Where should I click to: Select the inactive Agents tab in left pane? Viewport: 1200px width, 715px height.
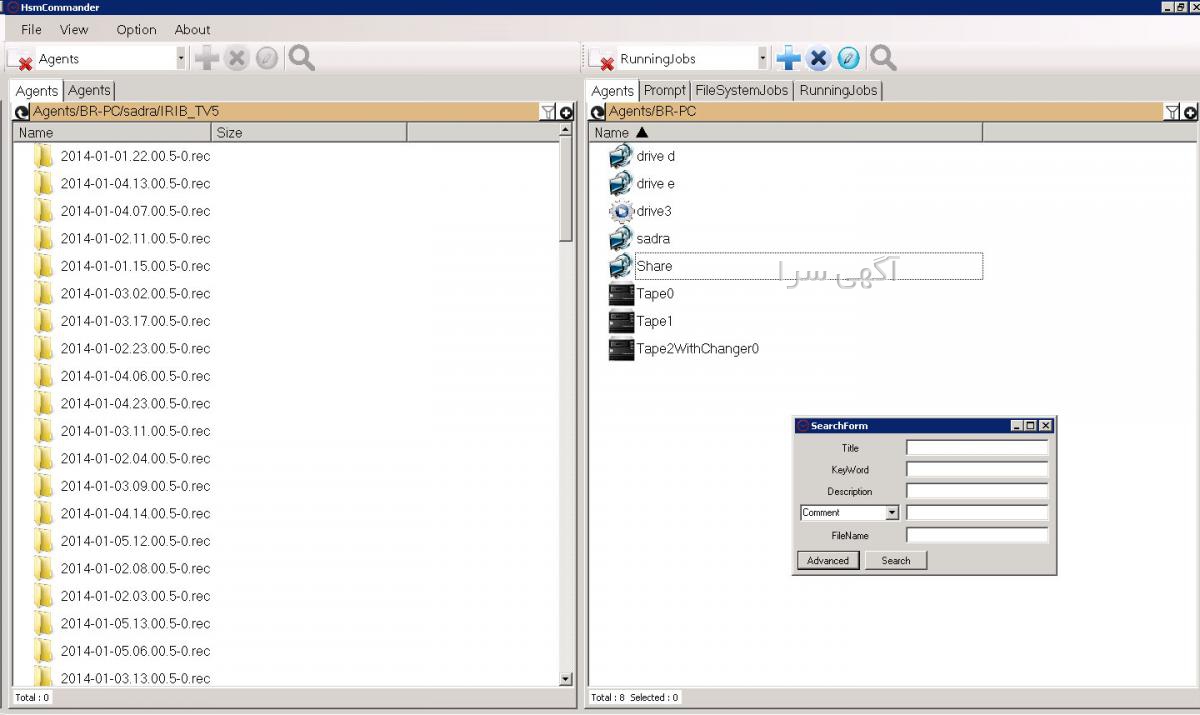pyautogui.click(x=89, y=90)
